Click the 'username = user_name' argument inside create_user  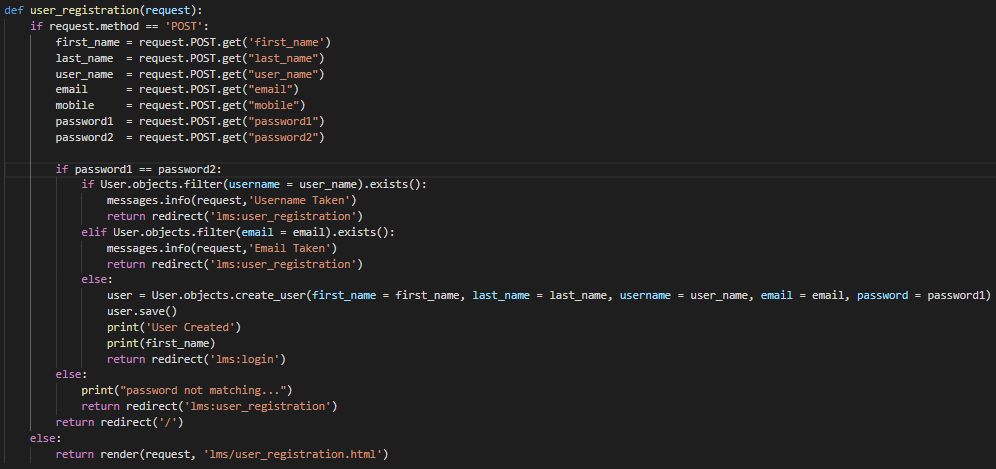point(686,296)
